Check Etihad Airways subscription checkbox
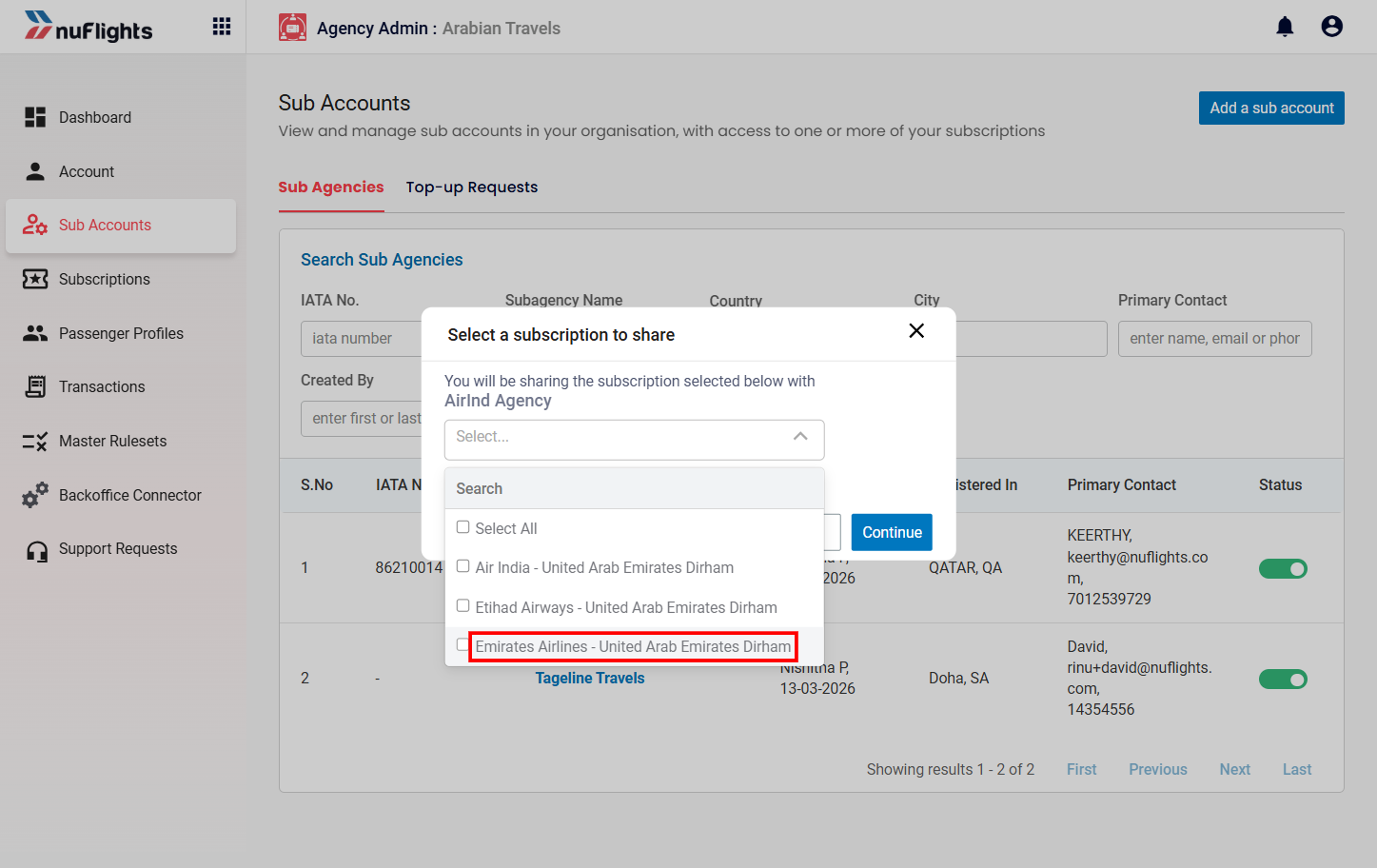 463,606
